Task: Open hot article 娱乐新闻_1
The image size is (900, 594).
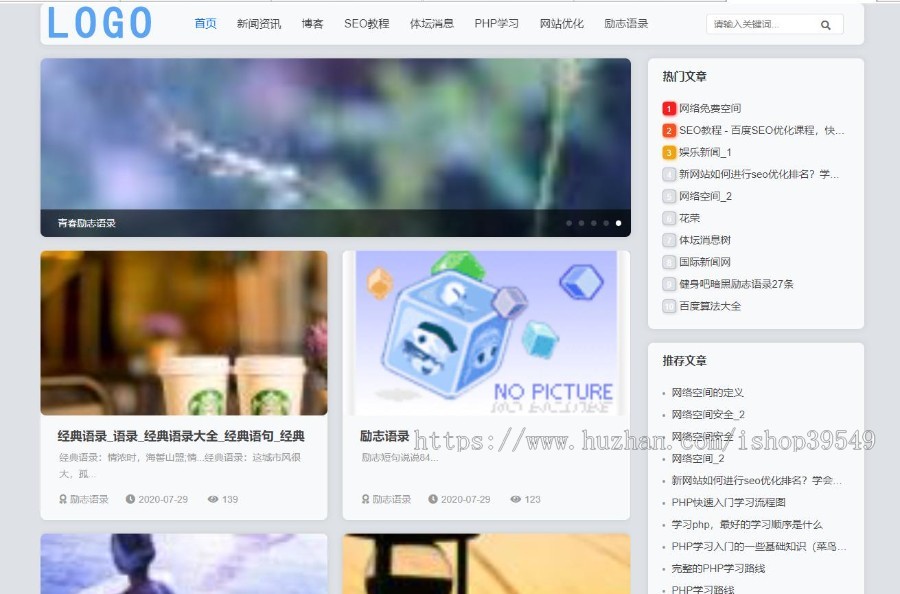Action: pyautogui.click(x=705, y=152)
